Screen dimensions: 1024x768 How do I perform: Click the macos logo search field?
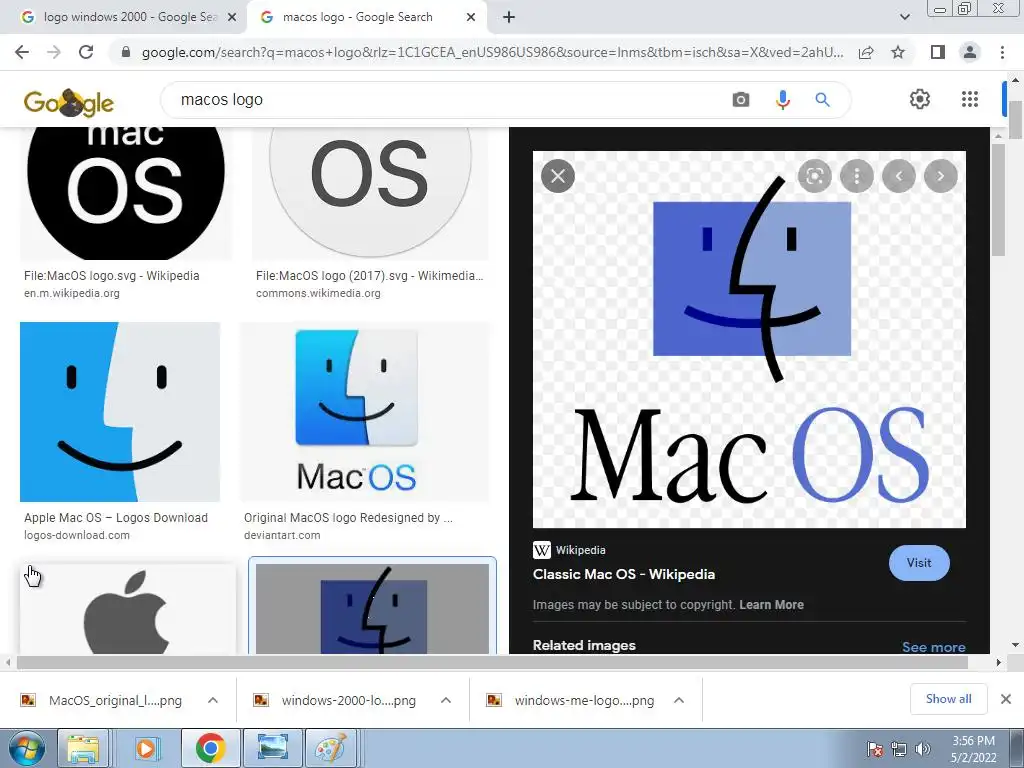(451, 100)
